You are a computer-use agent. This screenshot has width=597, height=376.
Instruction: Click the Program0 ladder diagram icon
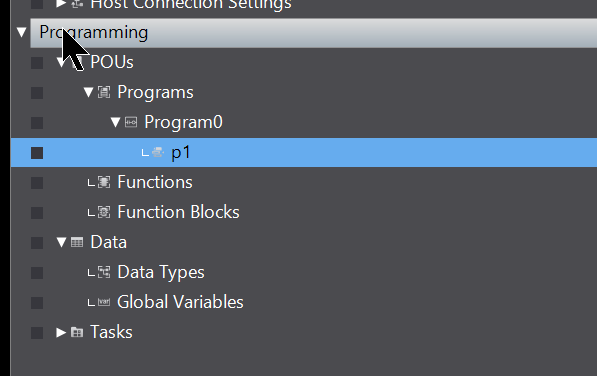coord(131,122)
